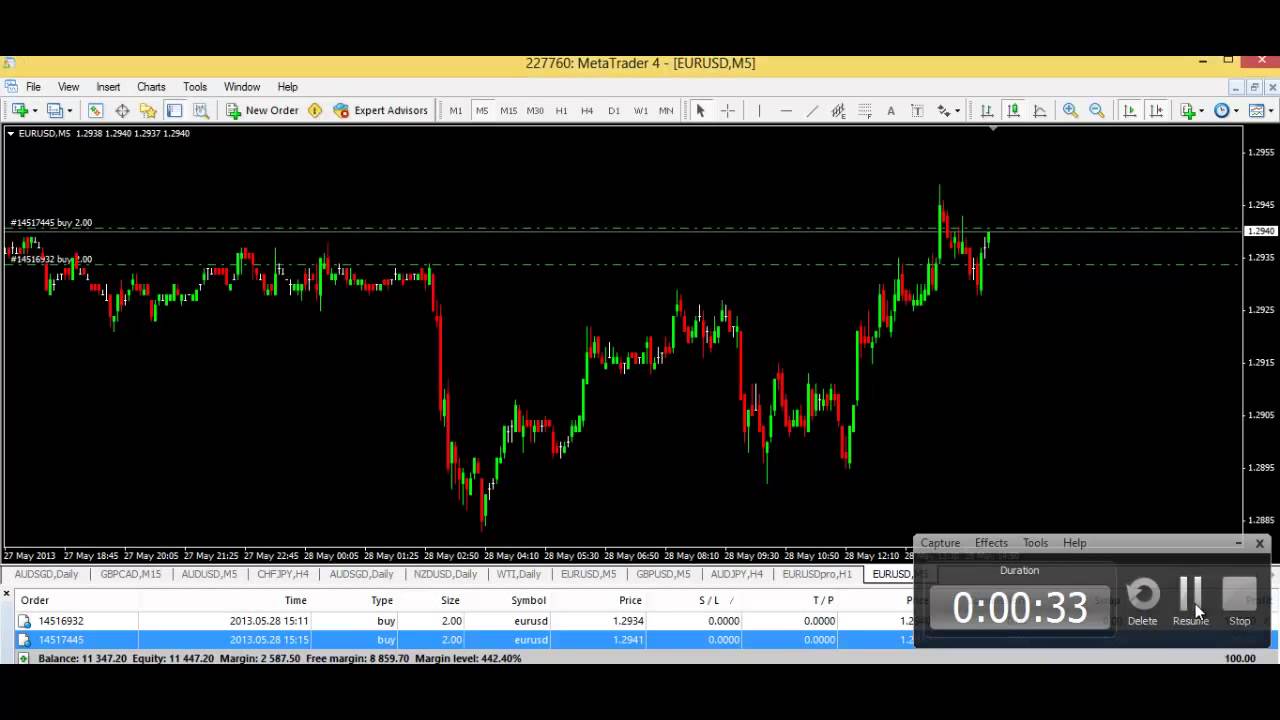The width and height of the screenshot is (1280, 720).
Task: Expand the New Chart dropdown arrow
Action: click(x=35, y=110)
